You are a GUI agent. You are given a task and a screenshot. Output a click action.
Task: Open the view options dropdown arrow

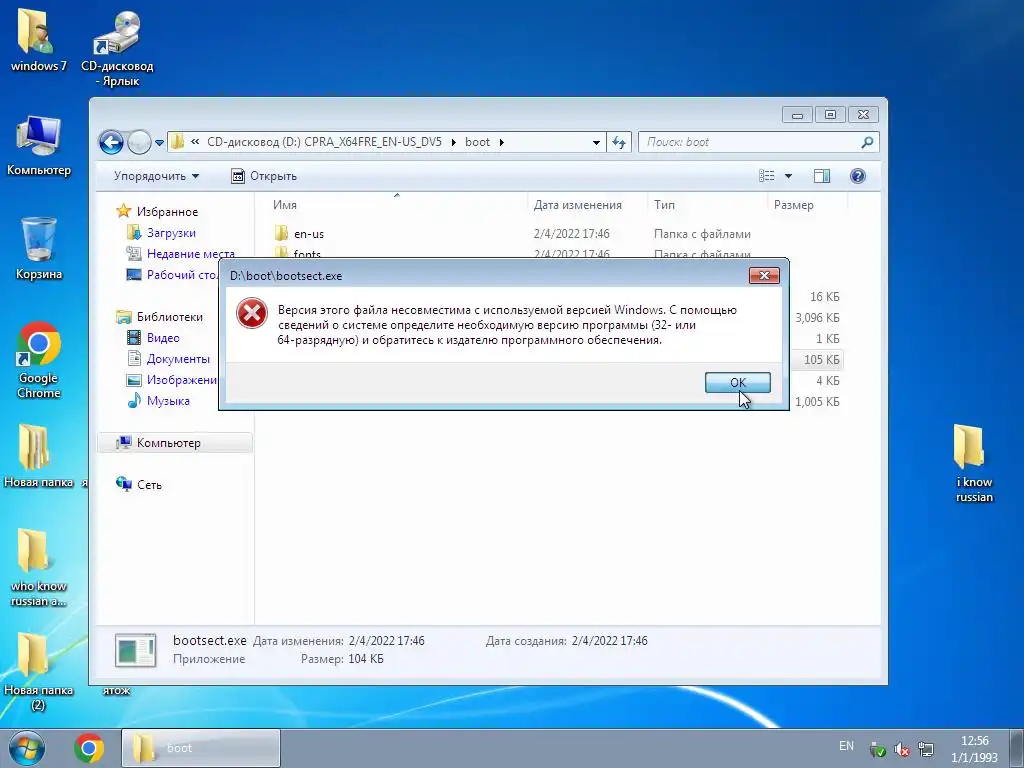(x=788, y=176)
